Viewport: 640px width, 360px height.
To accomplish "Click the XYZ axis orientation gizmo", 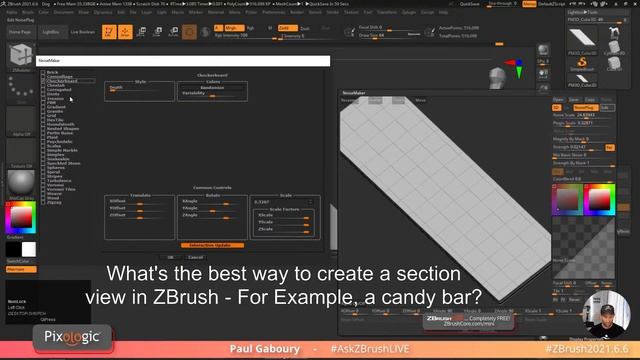I will (x=515, y=68).
